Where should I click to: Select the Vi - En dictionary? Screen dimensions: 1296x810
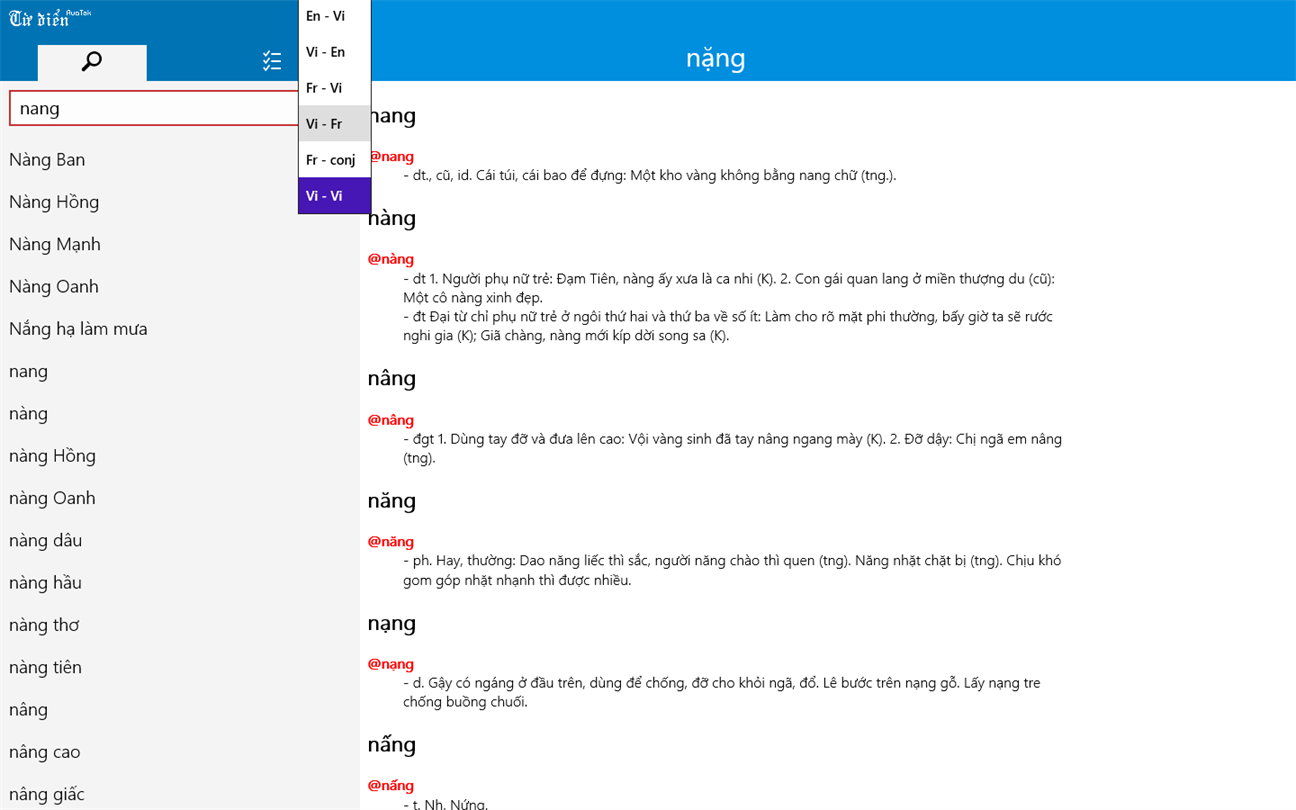point(334,52)
